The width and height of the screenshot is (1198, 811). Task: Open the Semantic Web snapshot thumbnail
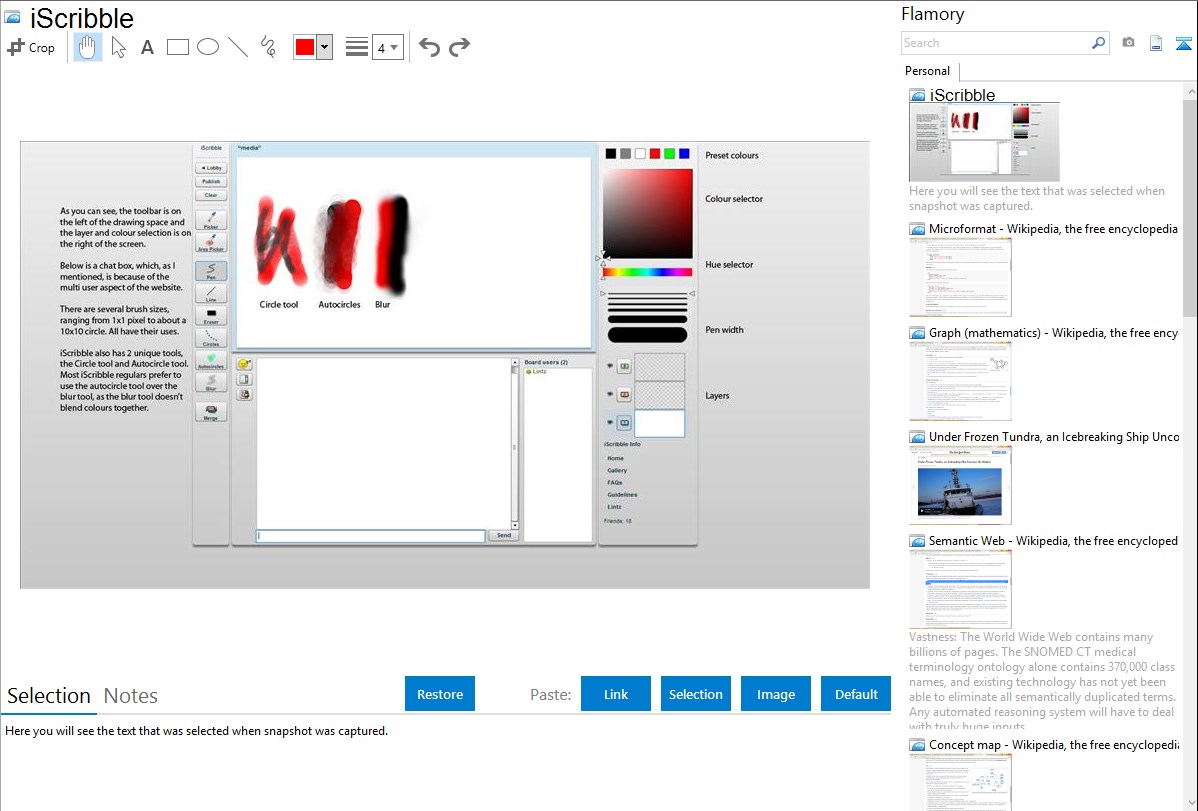point(960,589)
